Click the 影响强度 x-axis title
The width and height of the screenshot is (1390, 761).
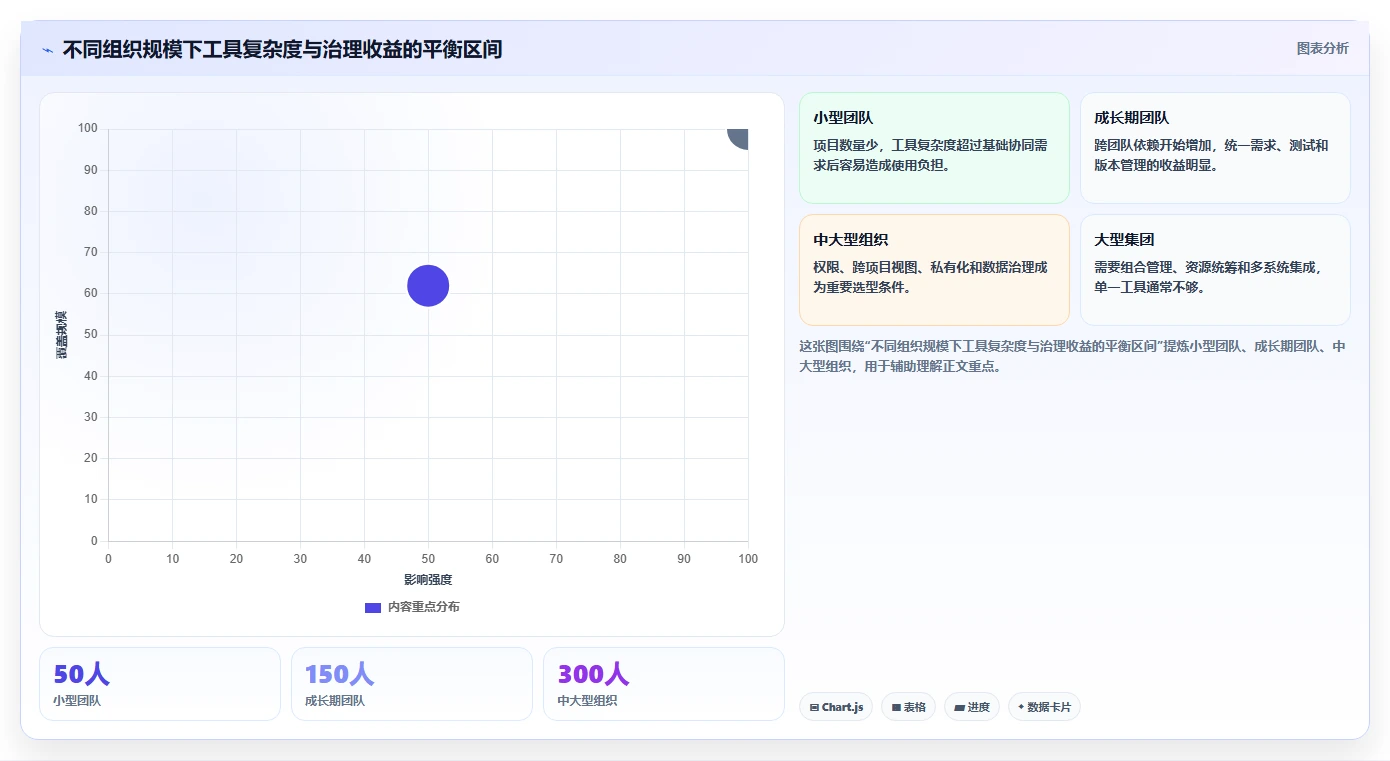point(428,580)
